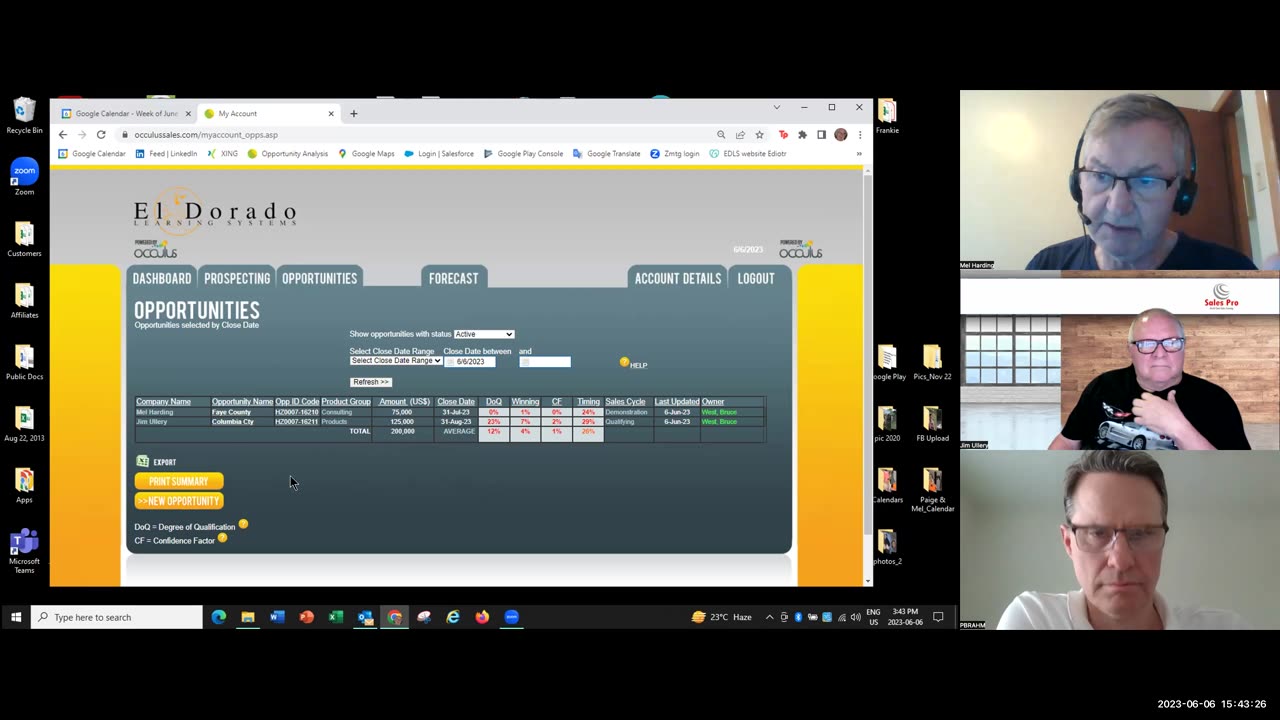Open the Affiliates desktop folder
Screen dimensions: 1280x720
24,301
